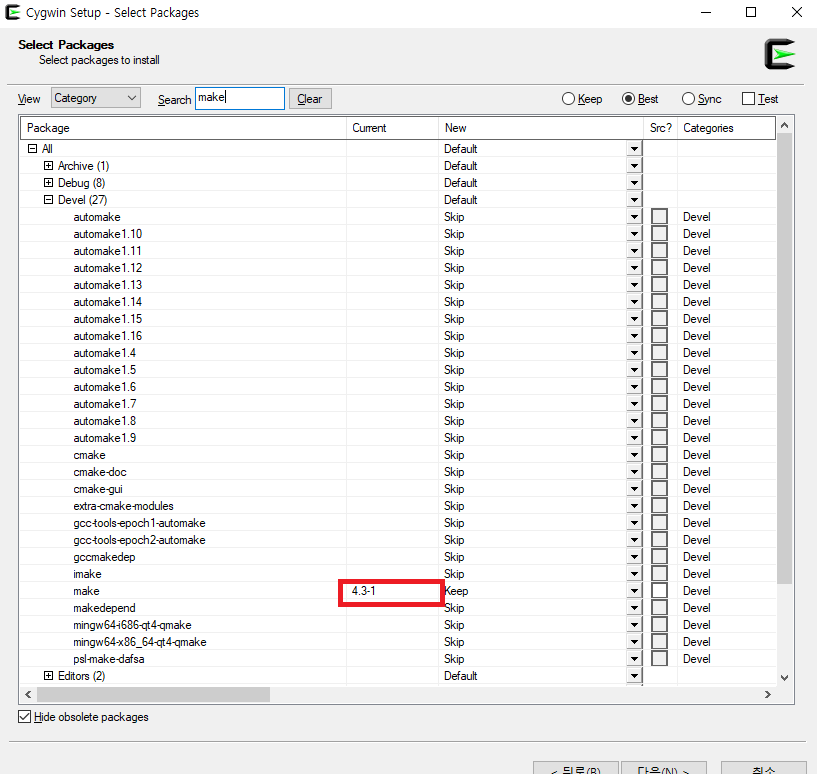Close the Cygwin Setup window
Image resolution: width=817 pixels, height=774 pixels.
797,12
